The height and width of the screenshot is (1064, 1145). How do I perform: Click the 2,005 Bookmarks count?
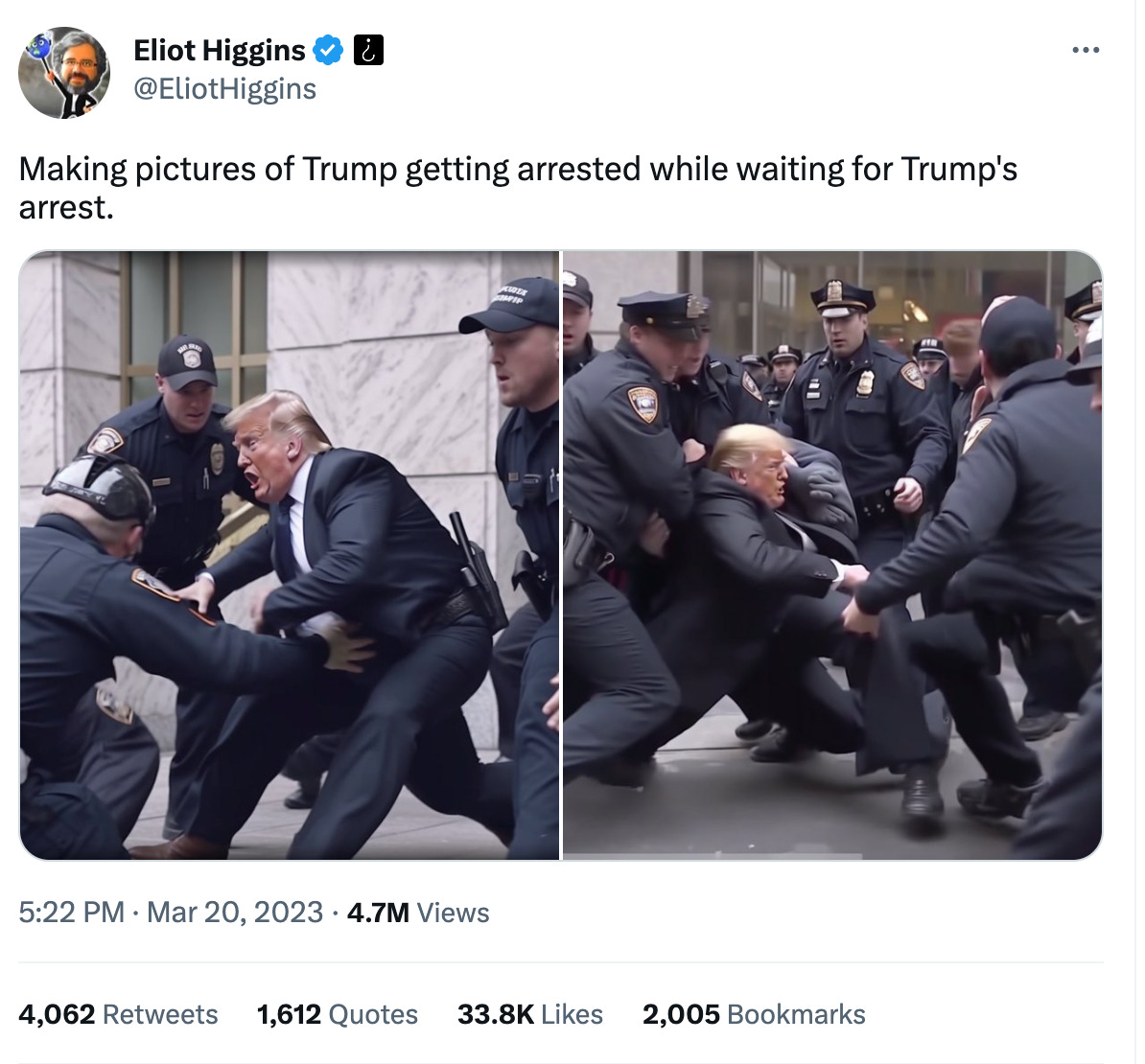coord(755,1014)
